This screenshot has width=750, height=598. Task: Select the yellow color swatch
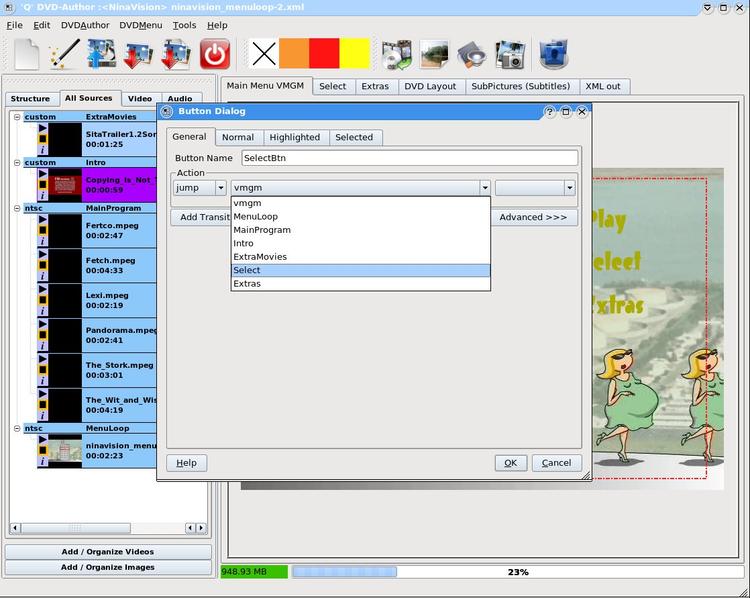[x=354, y=54]
